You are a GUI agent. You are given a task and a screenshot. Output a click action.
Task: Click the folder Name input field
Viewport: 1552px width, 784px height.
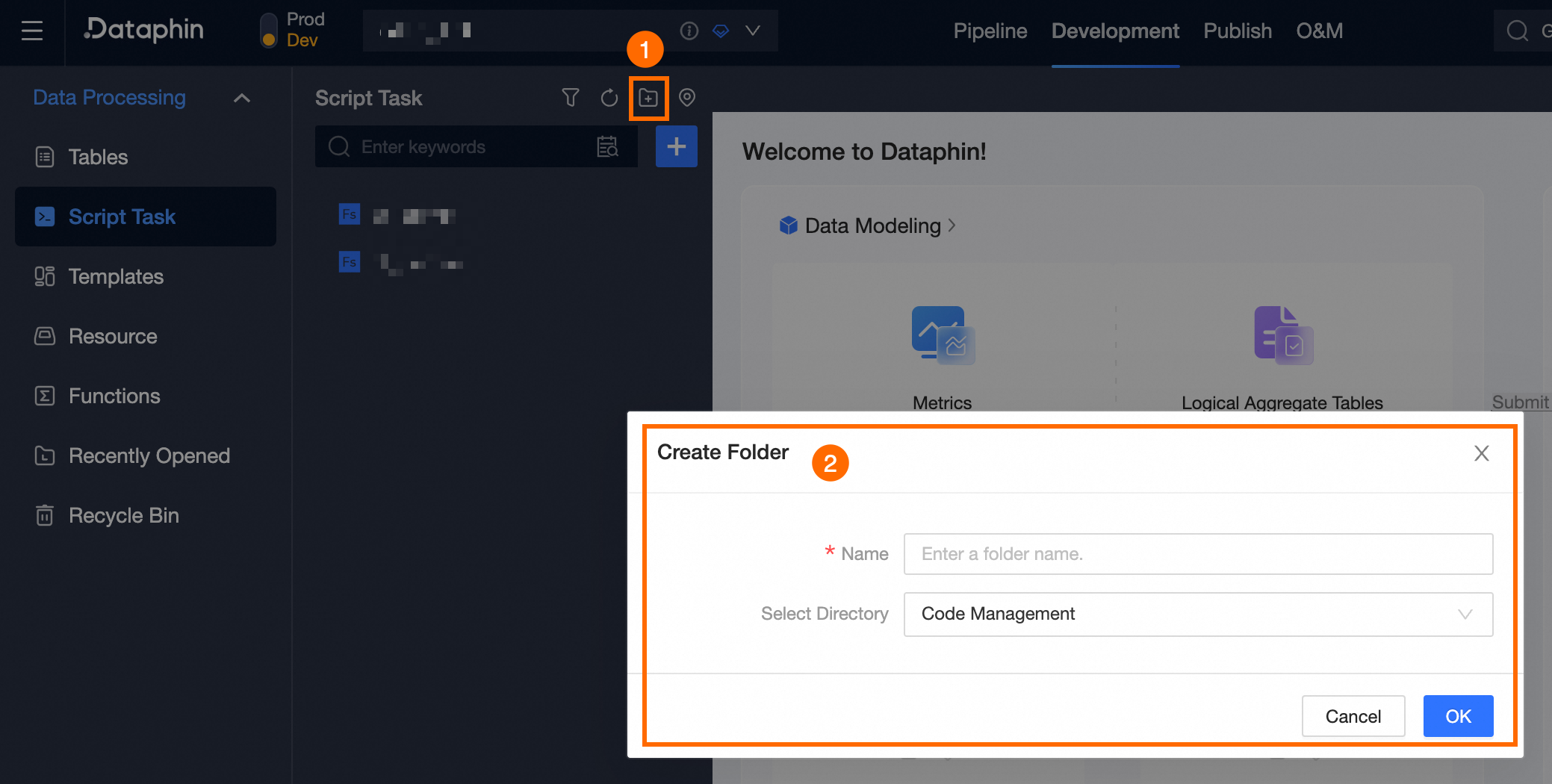(x=1198, y=554)
